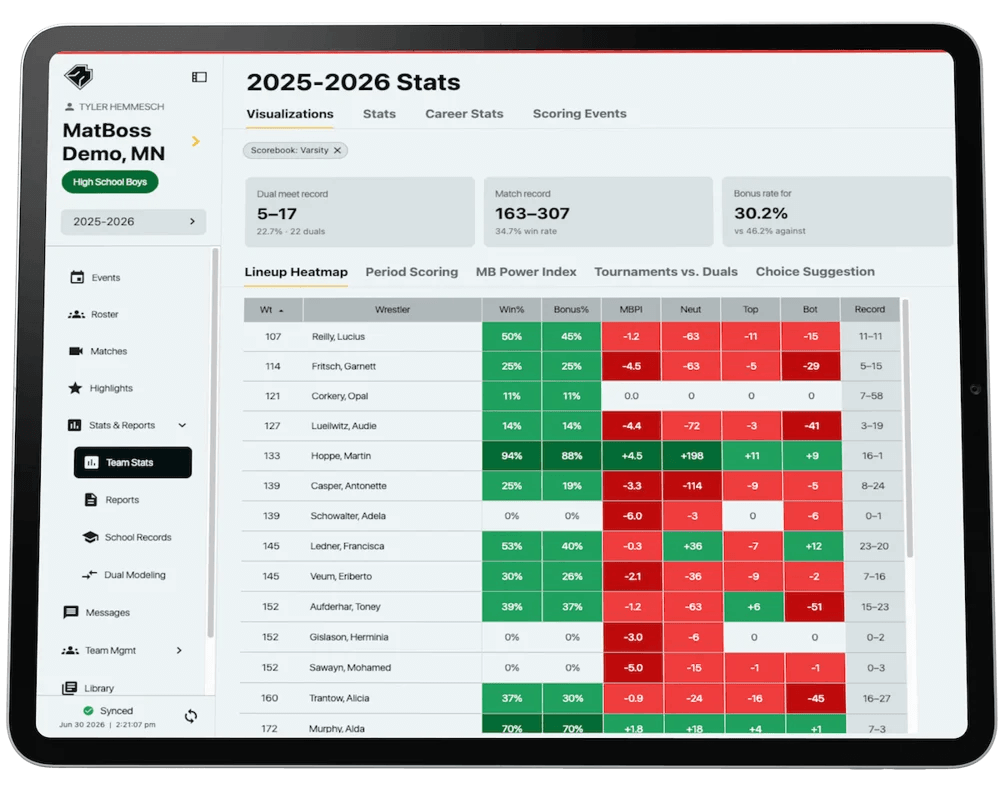The image size is (1000, 793).
Task: Select the Lineup Heatmap sub-tab
Action: click(296, 272)
